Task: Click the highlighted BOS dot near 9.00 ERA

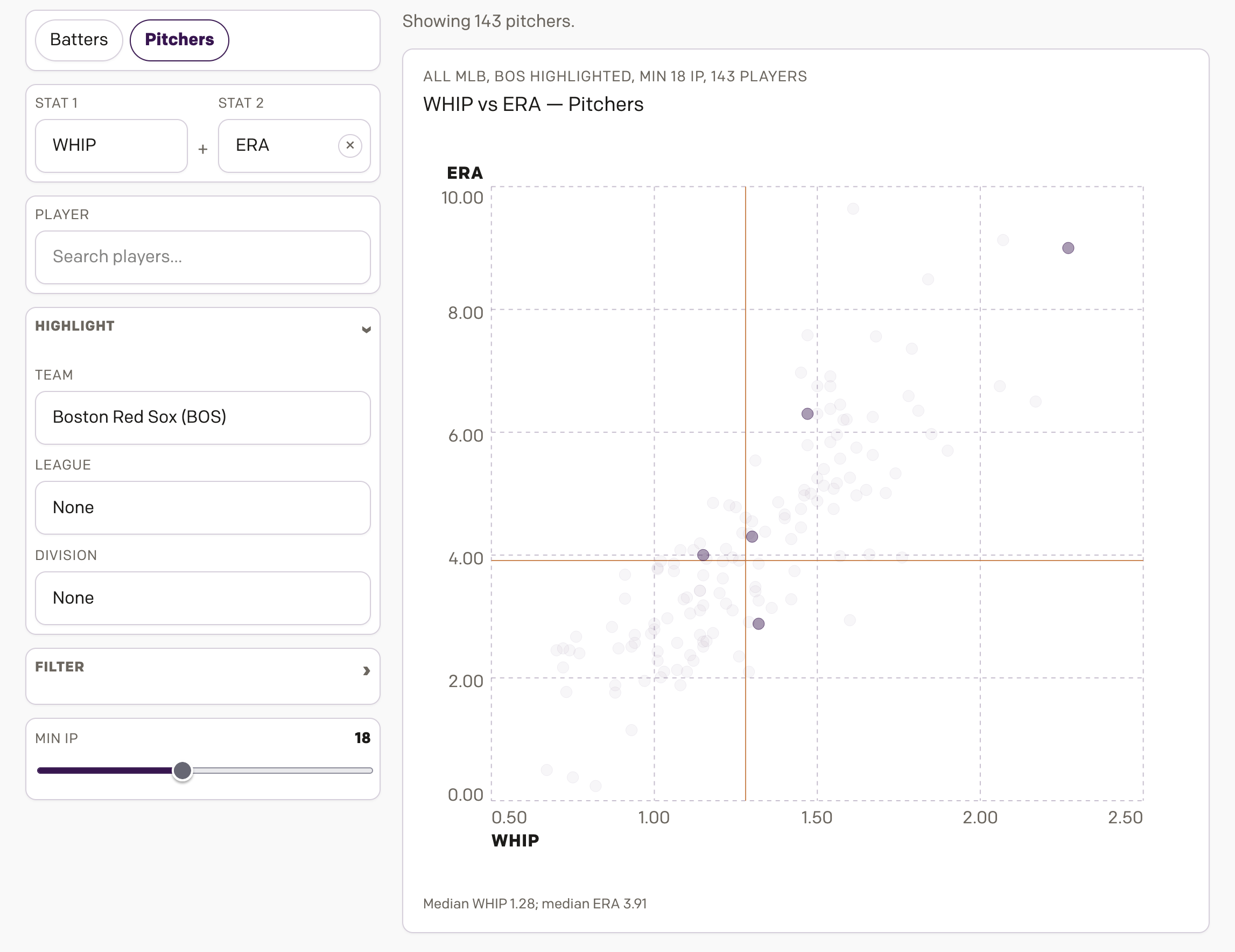Action: tap(1068, 248)
